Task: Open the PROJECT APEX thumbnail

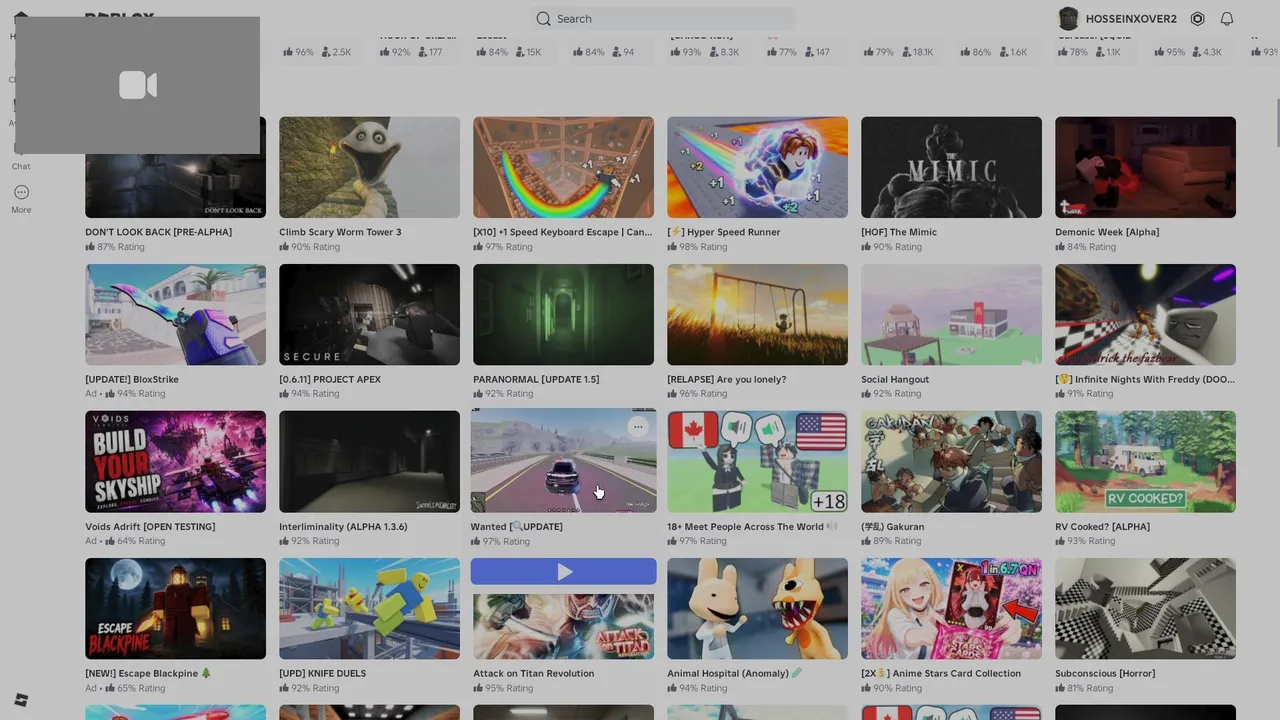Action: click(x=369, y=314)
